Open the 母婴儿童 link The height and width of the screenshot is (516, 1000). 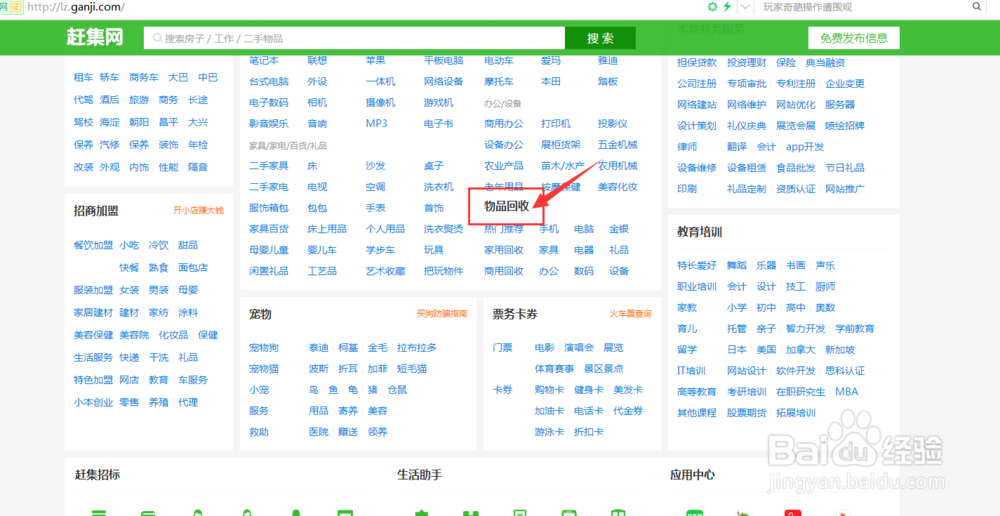[269, 250]
